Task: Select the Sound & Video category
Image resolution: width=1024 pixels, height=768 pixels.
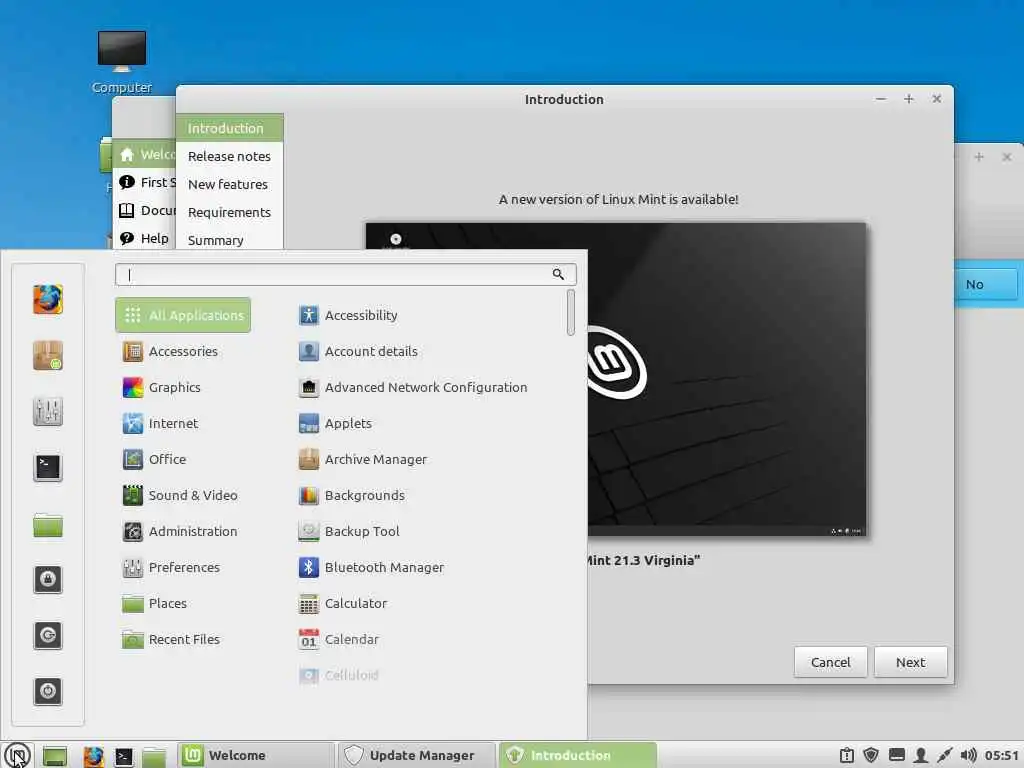Action: [x=180, y=495]
